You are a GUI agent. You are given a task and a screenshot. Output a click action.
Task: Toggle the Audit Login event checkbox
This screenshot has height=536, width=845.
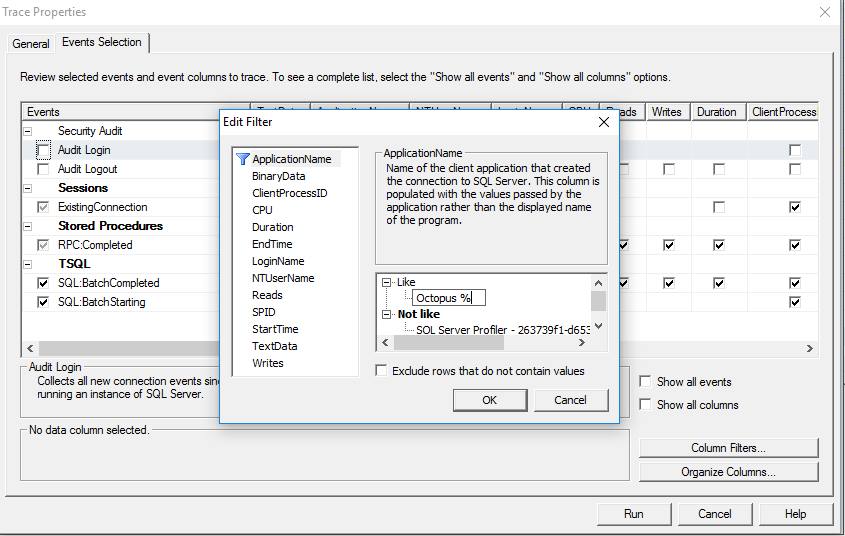pos(43,150)
